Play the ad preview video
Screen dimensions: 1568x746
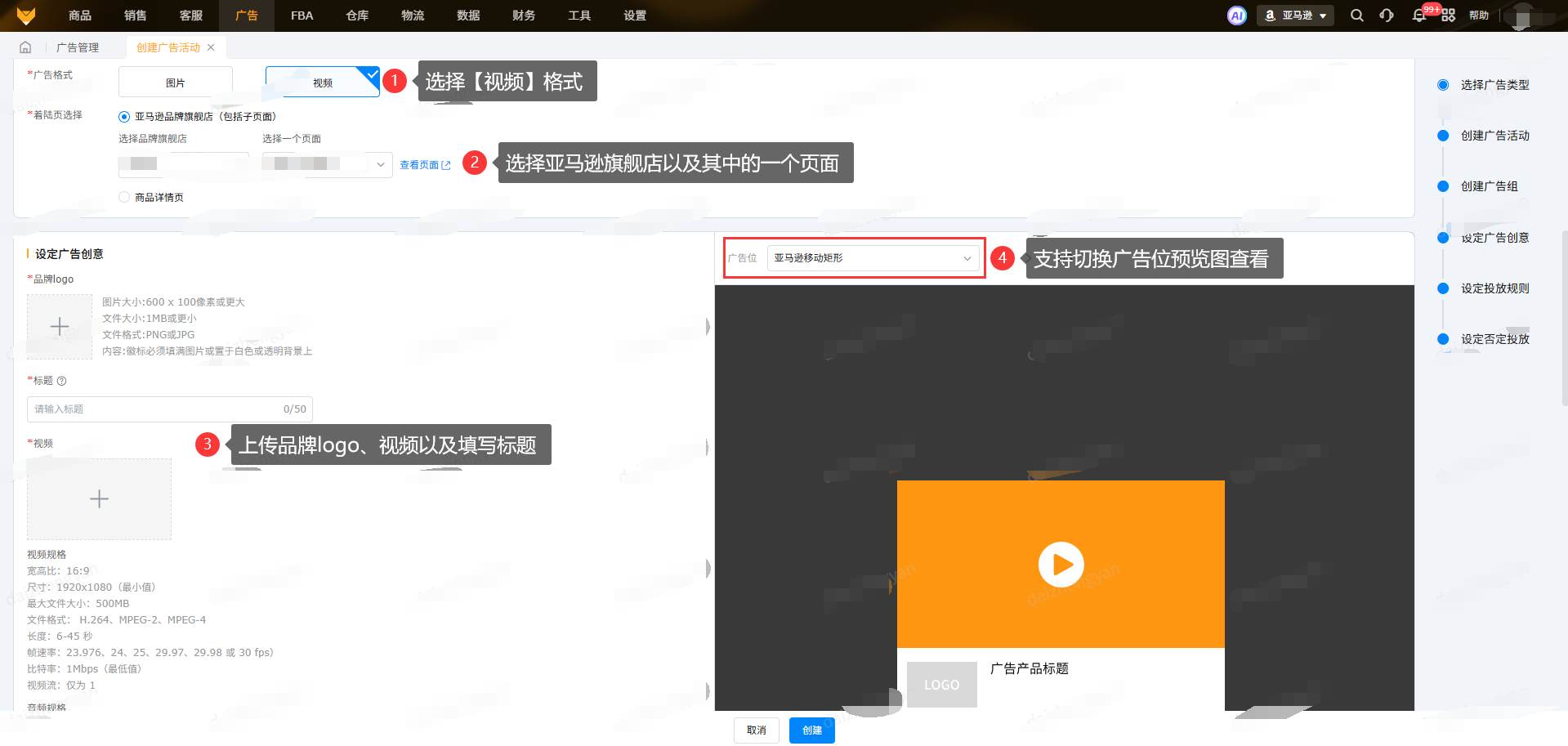click(x=1061, y=565)
